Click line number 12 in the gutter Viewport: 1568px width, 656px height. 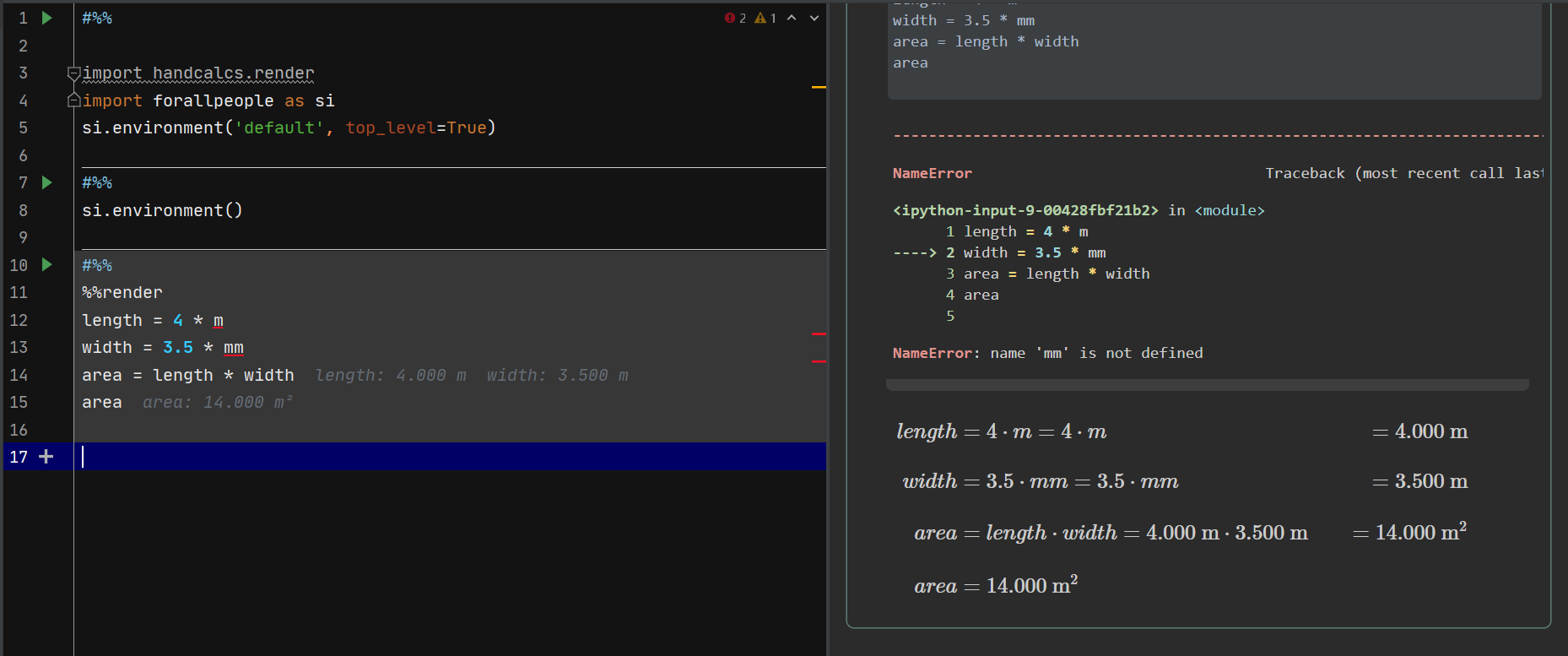click(x=19, y=321)
